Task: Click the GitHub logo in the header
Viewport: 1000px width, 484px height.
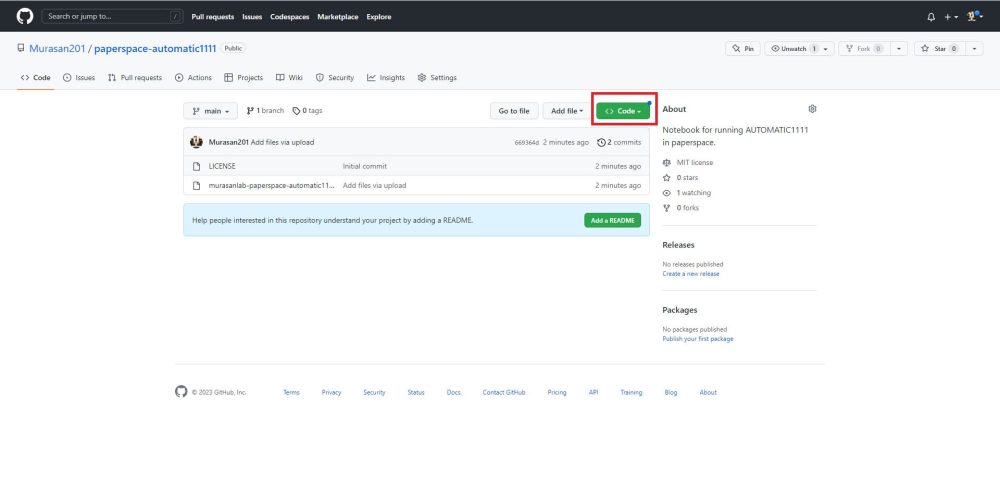Action: click(25, 16)
